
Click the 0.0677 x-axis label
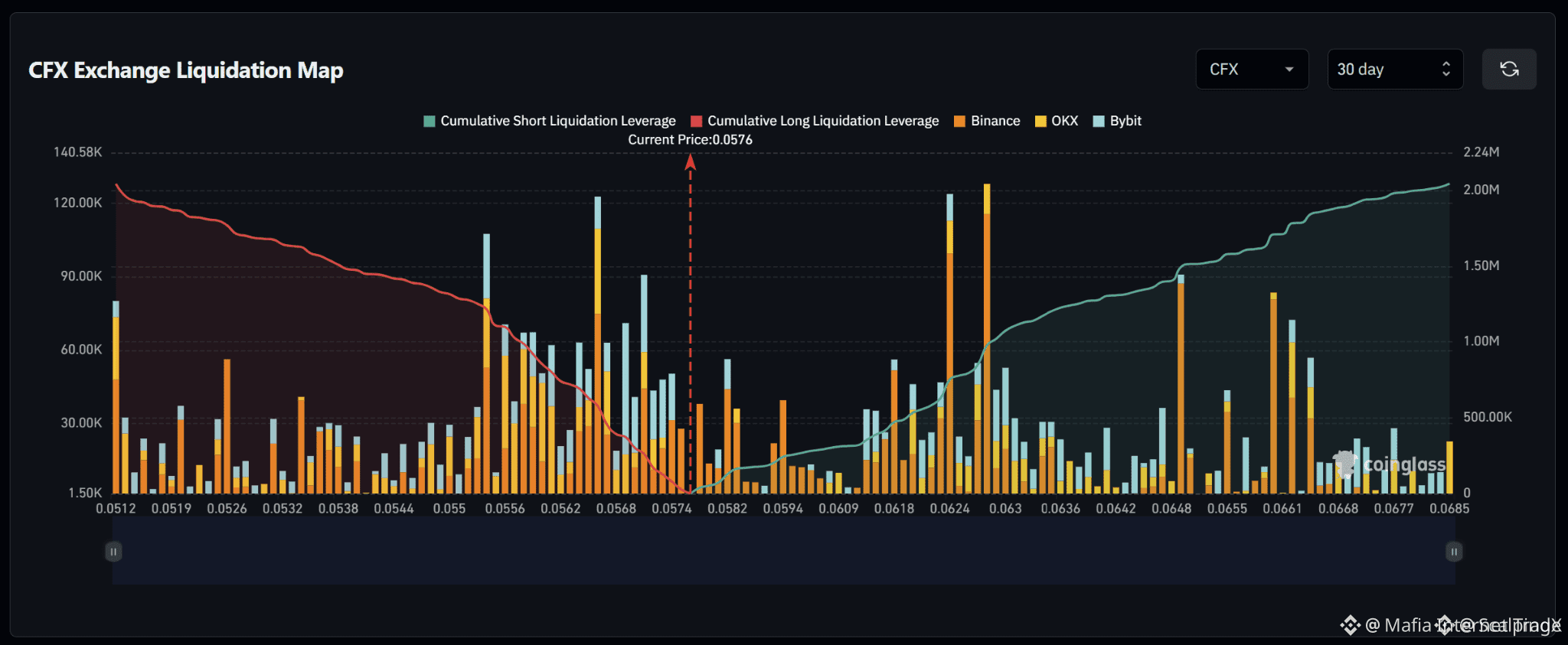(1393, 509)
